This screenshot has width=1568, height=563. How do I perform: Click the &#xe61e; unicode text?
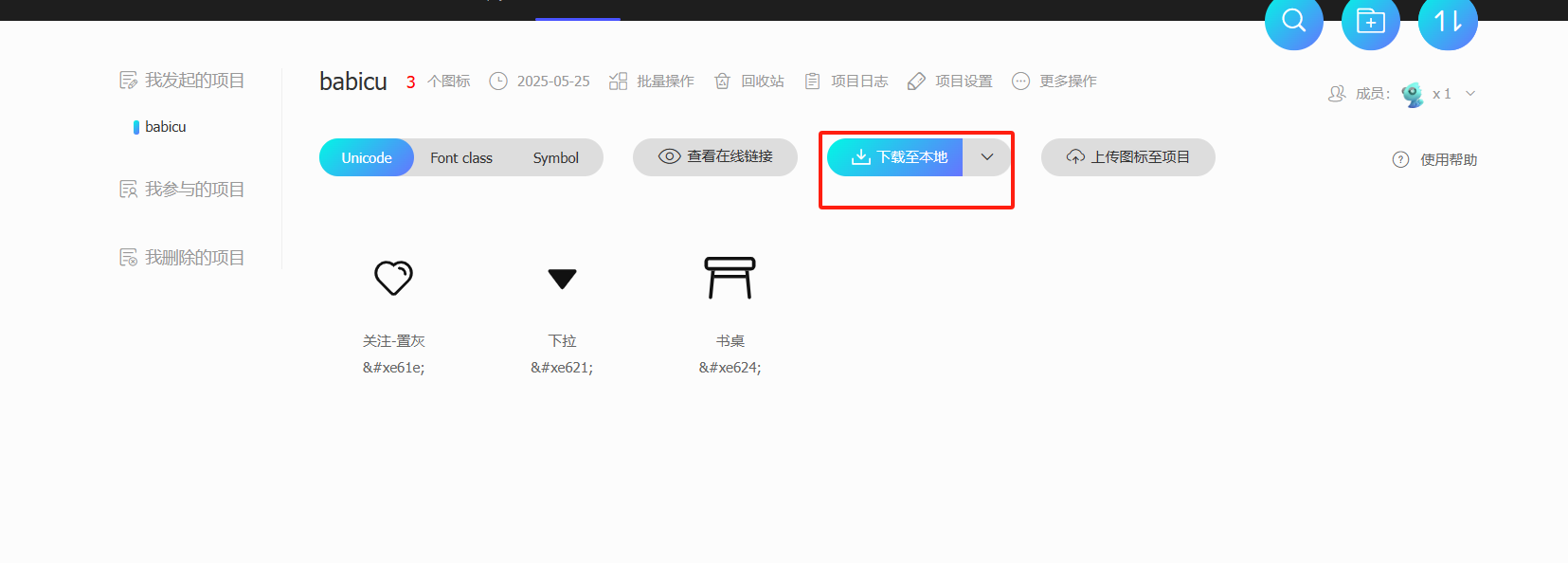(x=393, y=368)
